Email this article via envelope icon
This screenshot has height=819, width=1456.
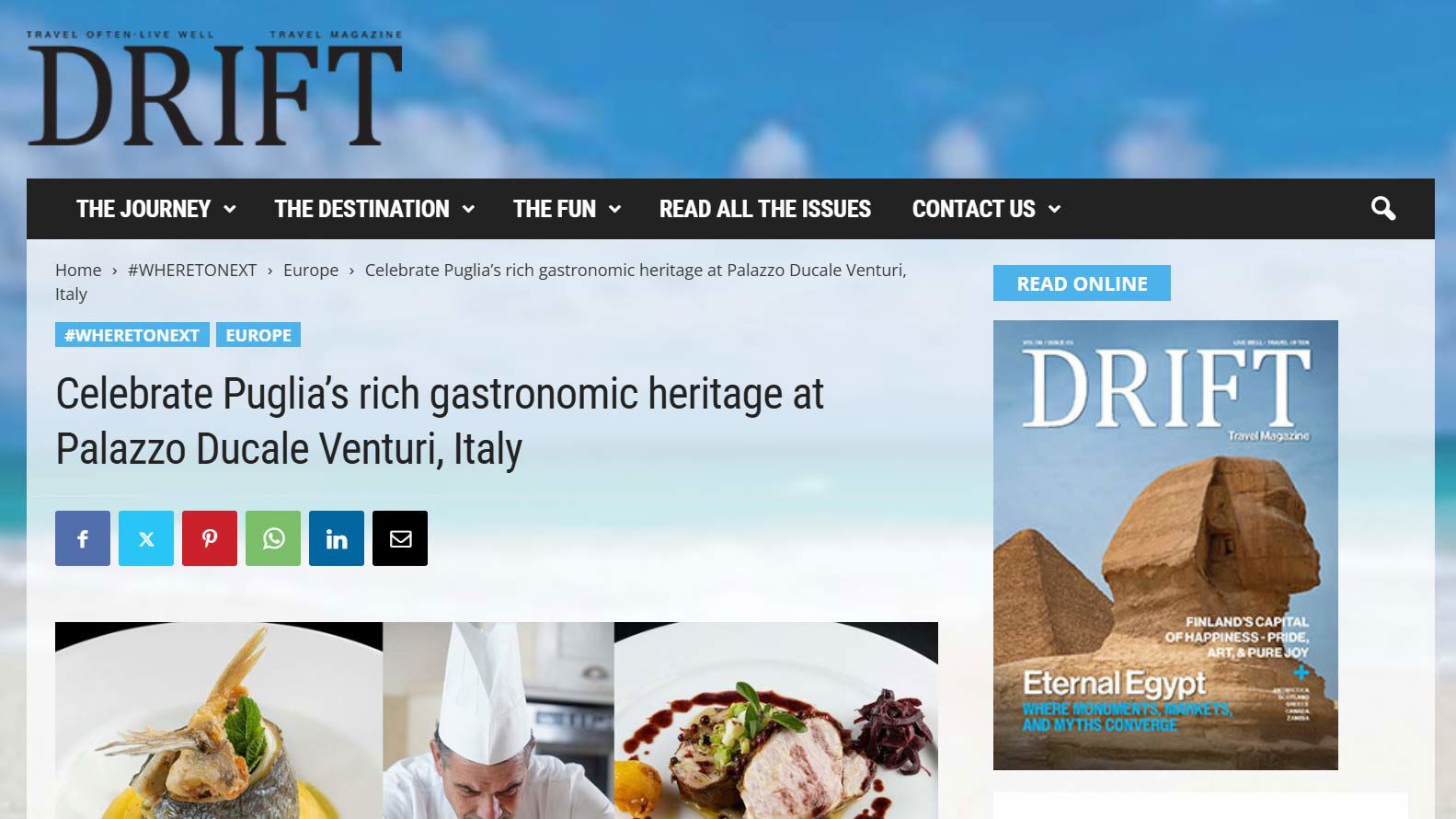click(x=400, y=538)
